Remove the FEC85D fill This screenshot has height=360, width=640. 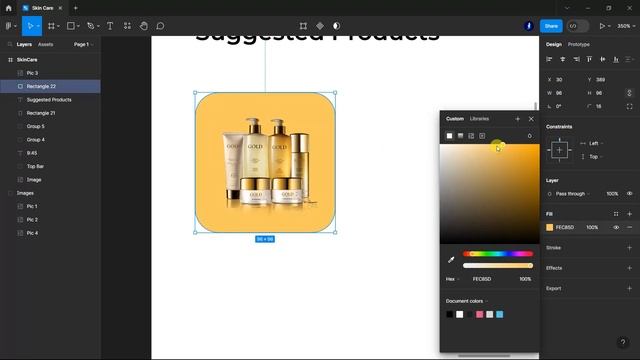coord(629,227)
